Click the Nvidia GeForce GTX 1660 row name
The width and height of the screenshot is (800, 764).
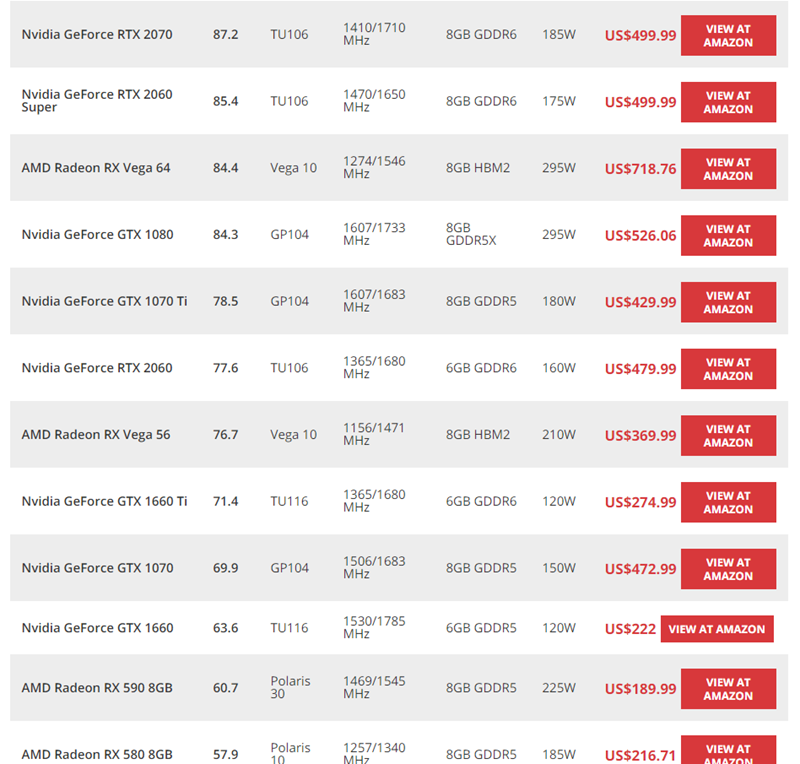97,628
